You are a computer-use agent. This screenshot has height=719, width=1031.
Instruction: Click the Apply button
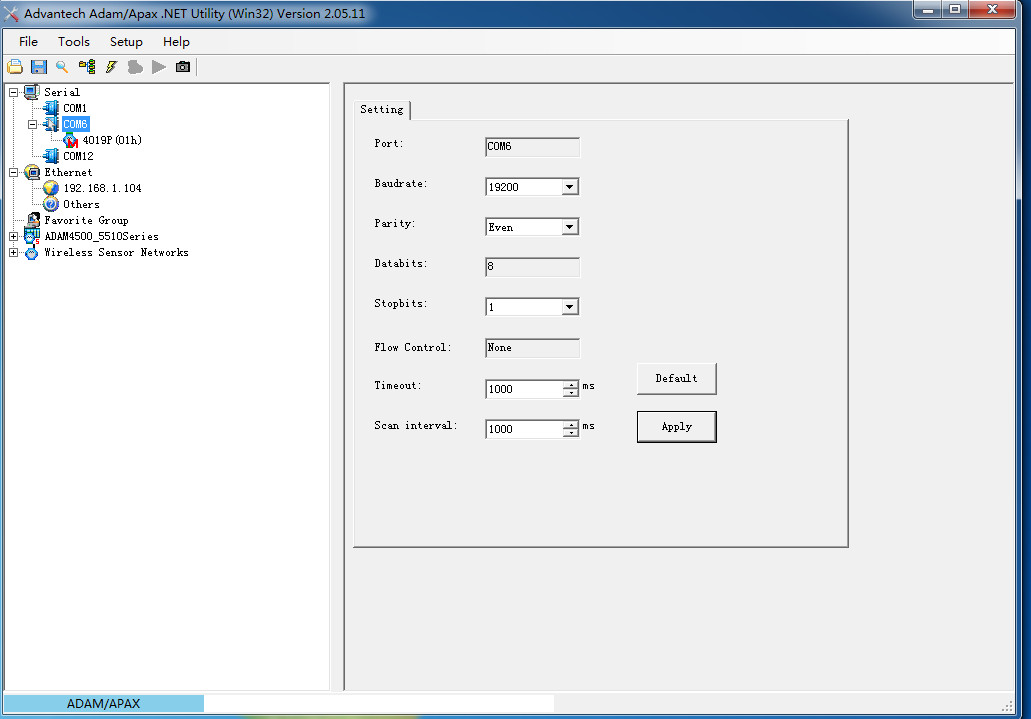[x=677, y=427]
